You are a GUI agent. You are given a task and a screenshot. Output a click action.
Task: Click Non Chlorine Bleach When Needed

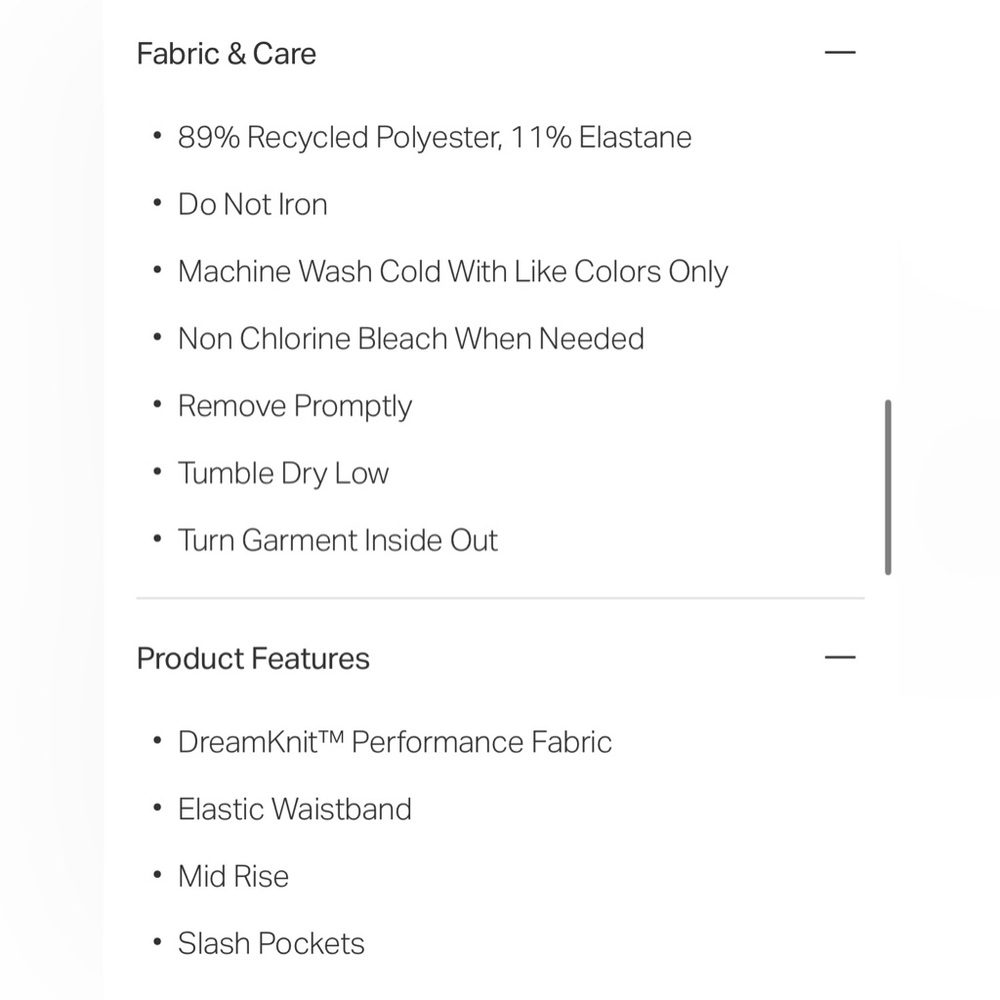click(411, 339)
